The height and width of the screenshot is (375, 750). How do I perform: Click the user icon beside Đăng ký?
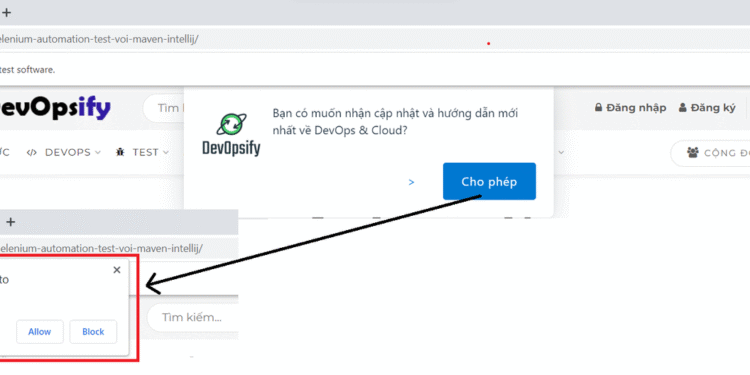683,108
